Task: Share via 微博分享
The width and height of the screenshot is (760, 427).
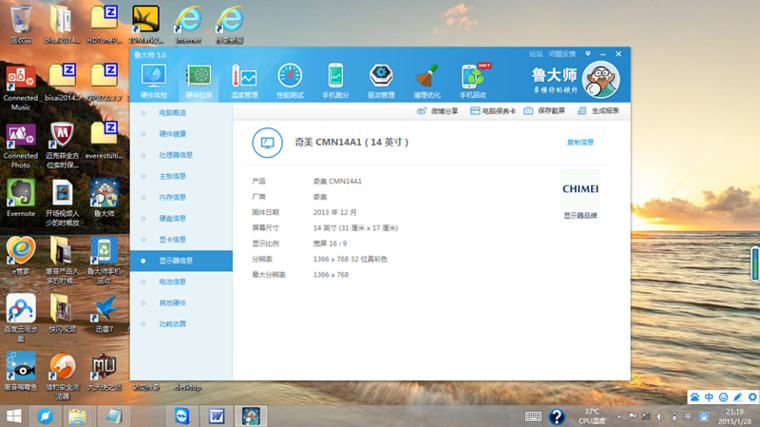Action: tap(437, 111)
